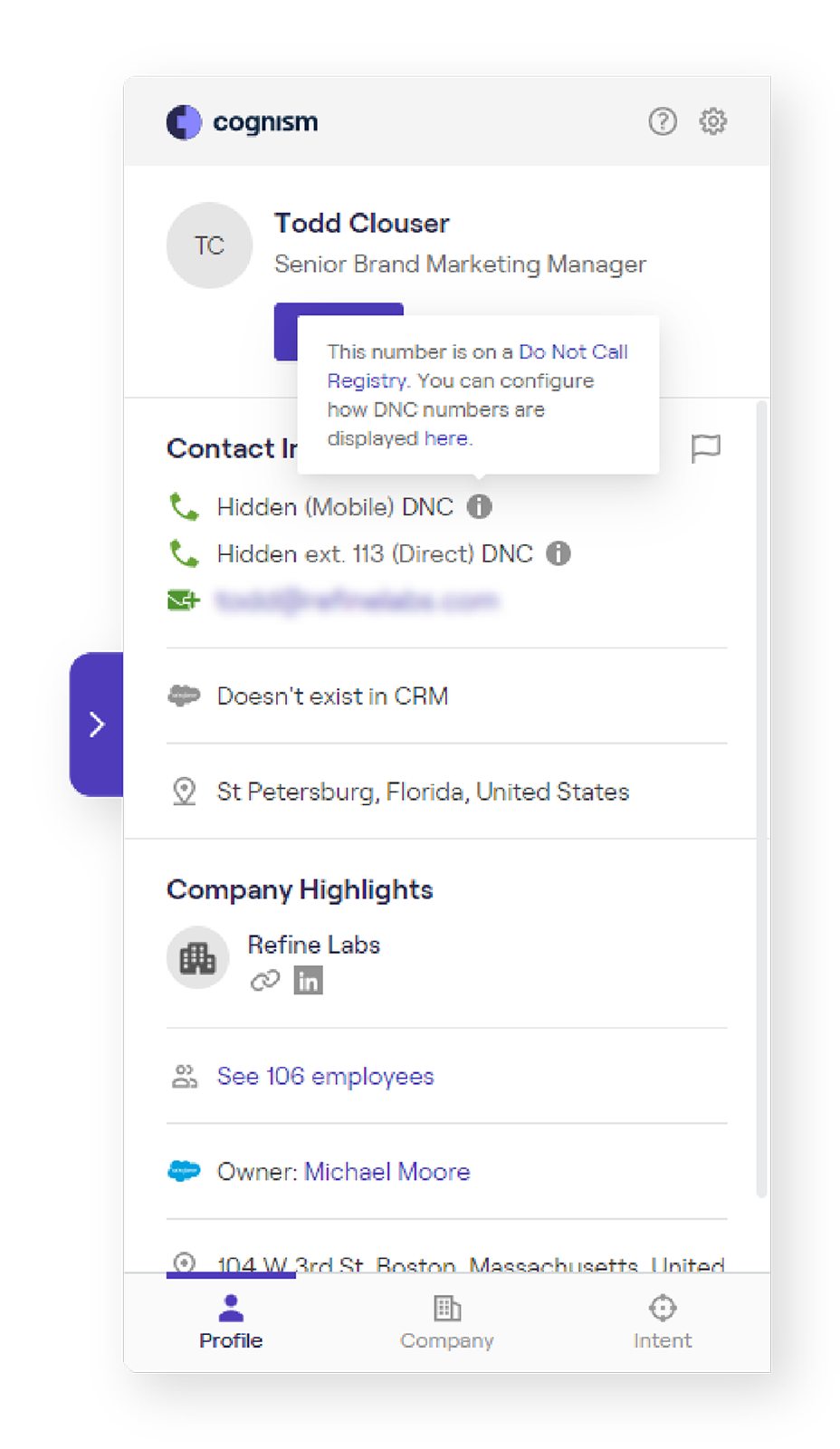Click the website link icon under Refine Labs

click(265, 980)
